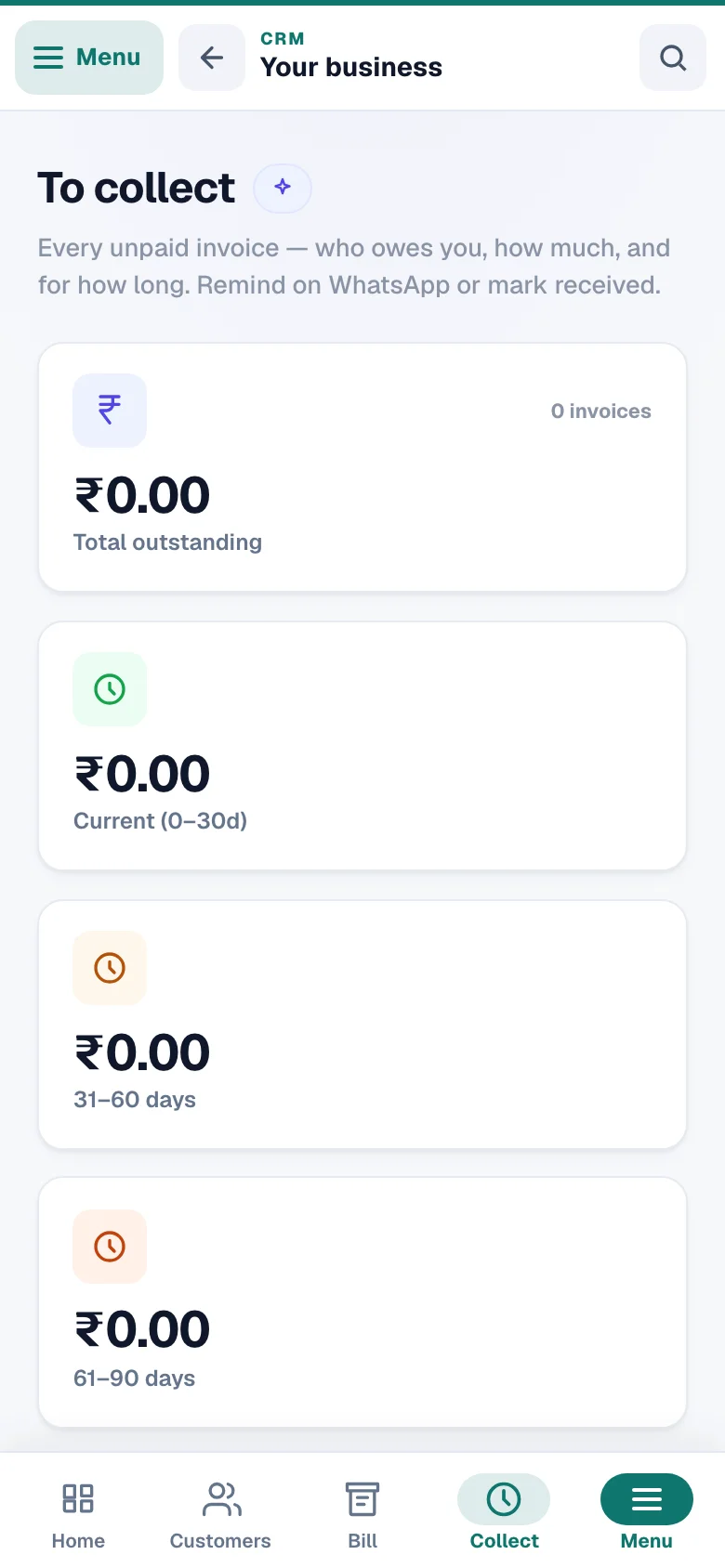Click the sparkle icon beside To collect
The height and width of the screenshot is (1568, 725).
pos(283,188)
